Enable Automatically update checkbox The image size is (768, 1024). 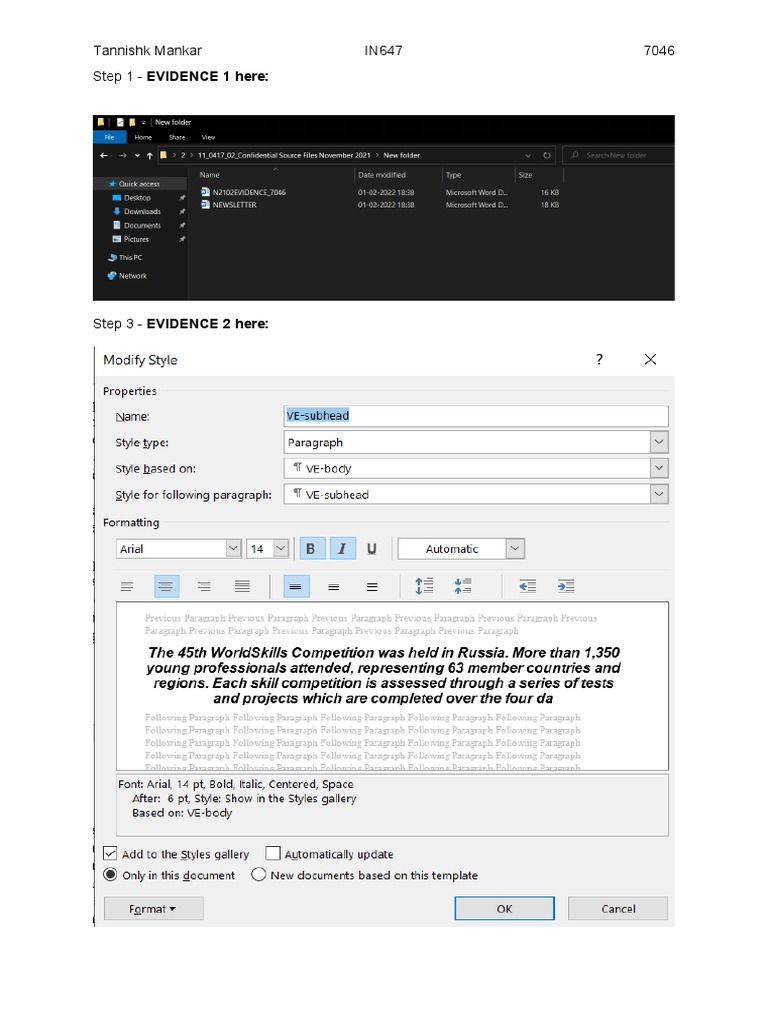point(273,854)
